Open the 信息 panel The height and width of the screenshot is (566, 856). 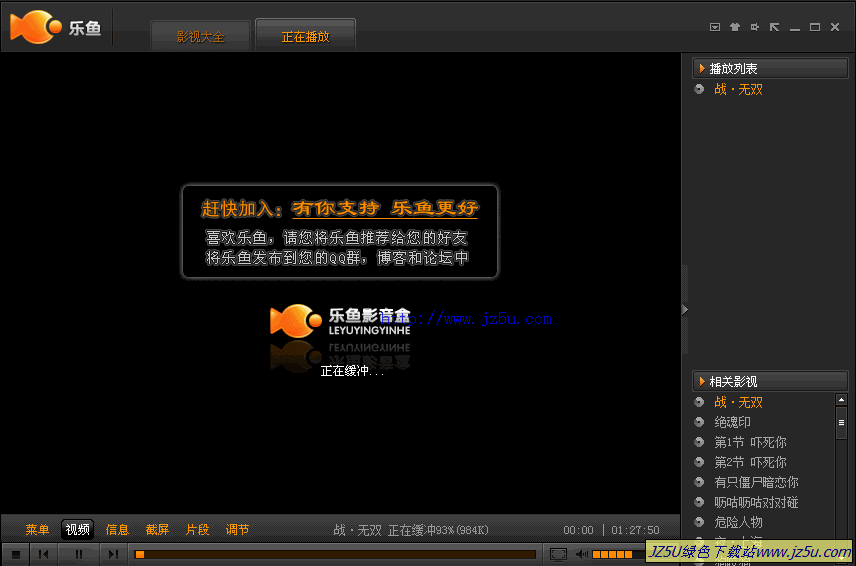[x=117, y=529]
